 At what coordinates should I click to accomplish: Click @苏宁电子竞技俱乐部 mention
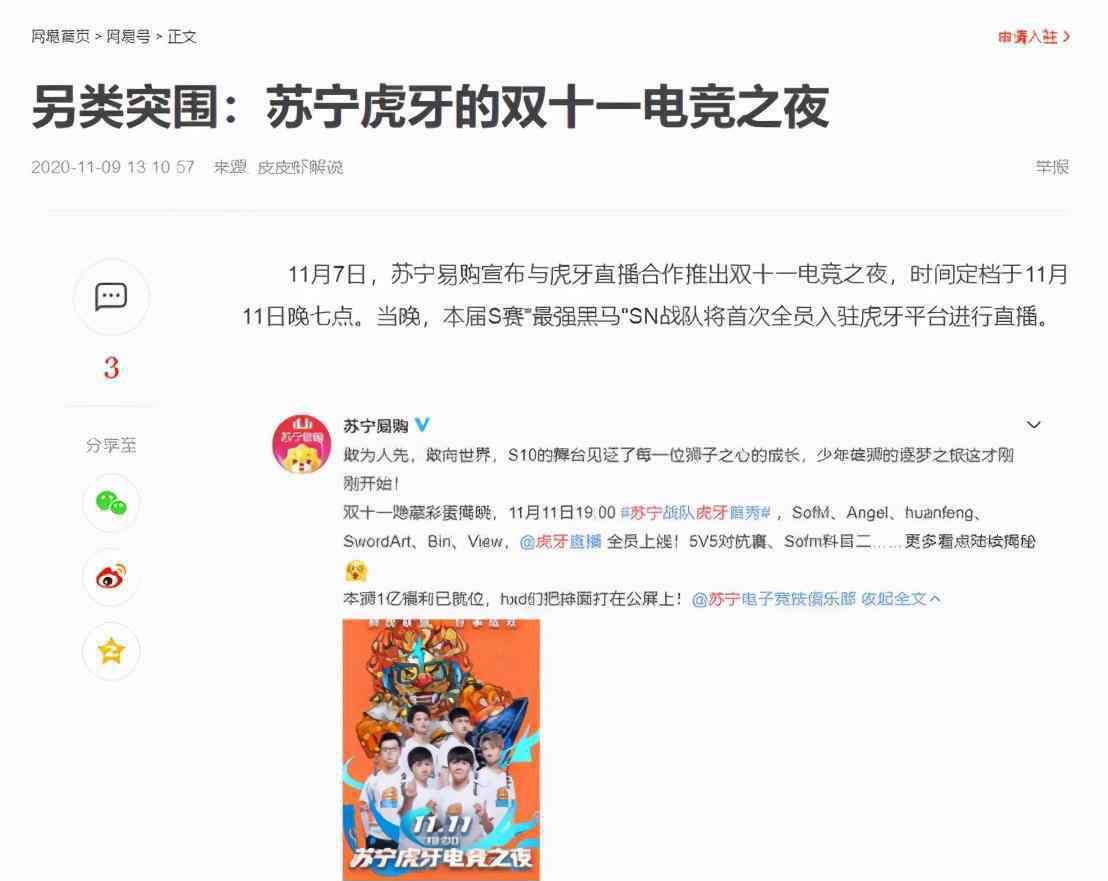tap(774, 599)
